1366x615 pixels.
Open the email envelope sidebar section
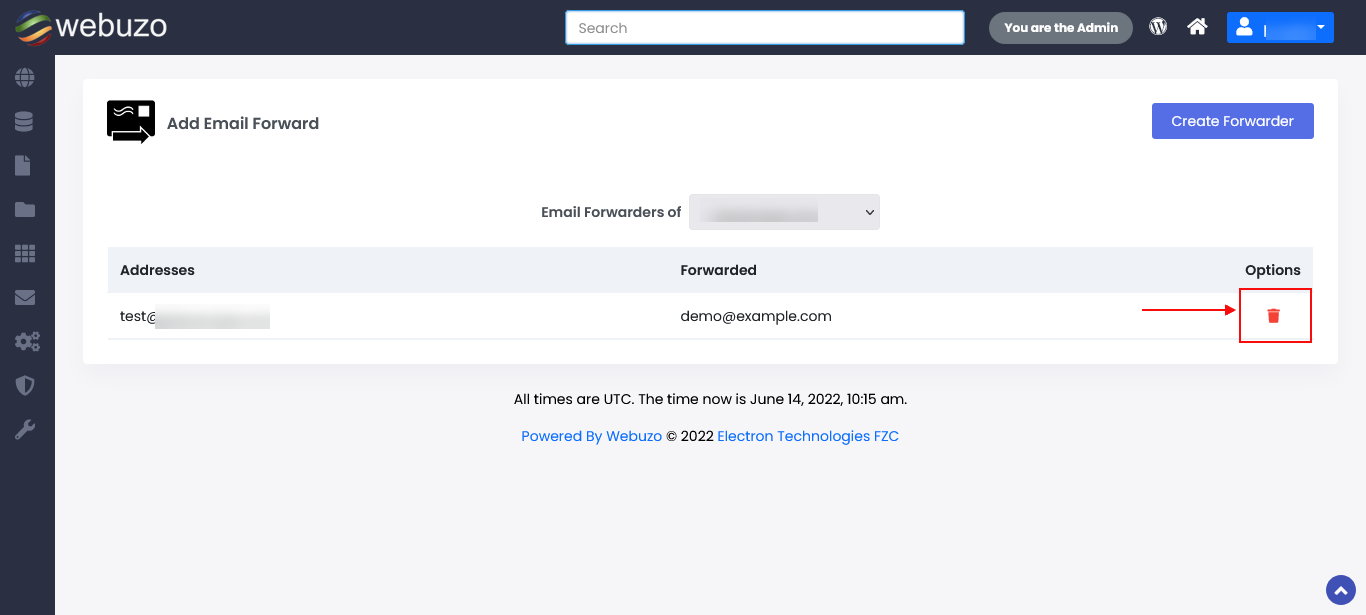[x=25, y=298]
